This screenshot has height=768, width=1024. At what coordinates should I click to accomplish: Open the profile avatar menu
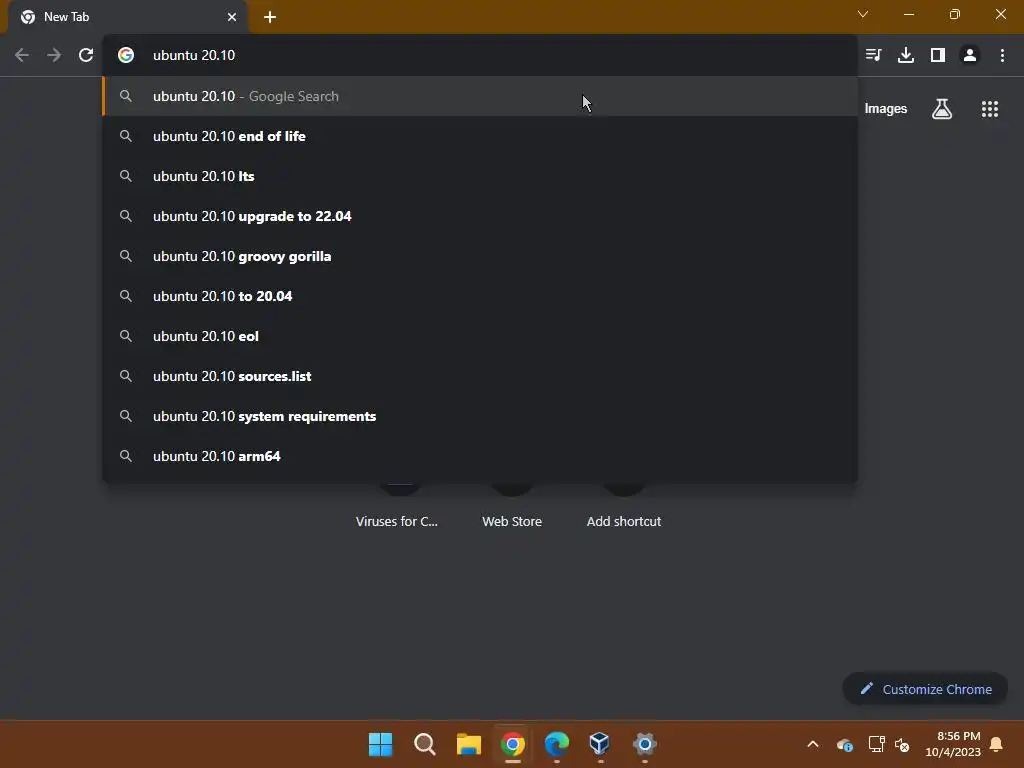click(x=970, y=55)
